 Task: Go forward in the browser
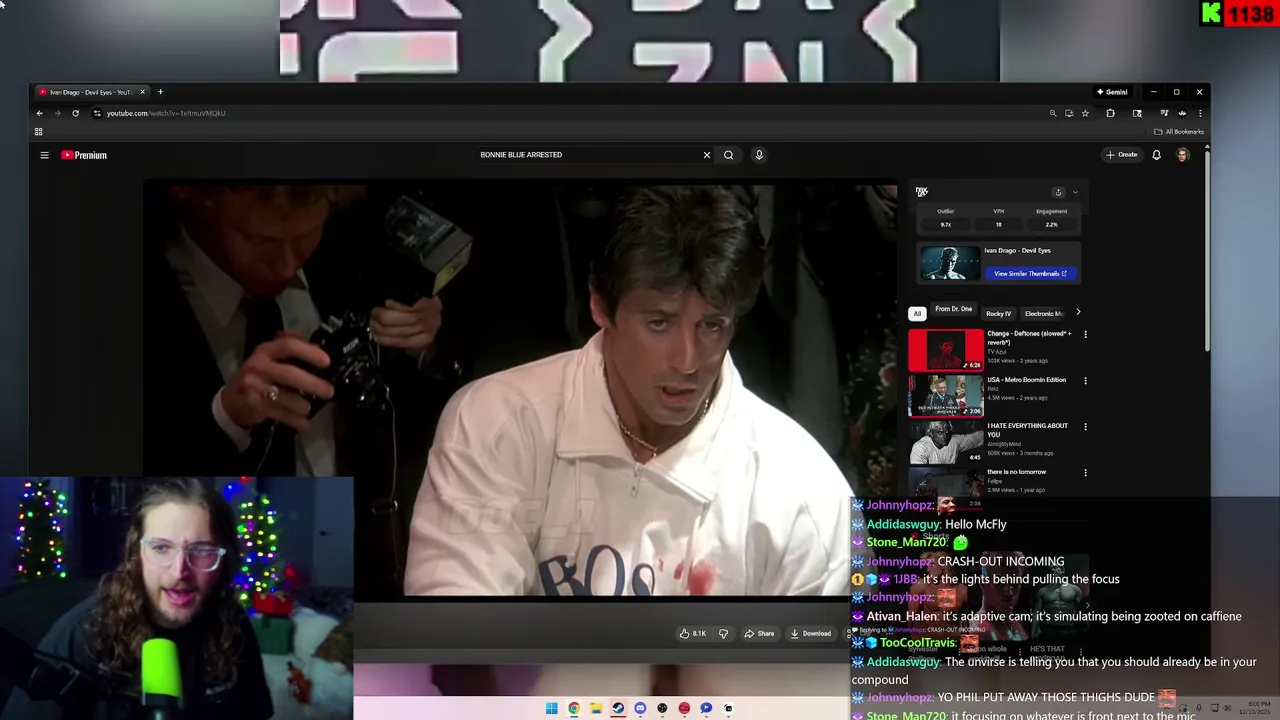pos(57,113)
